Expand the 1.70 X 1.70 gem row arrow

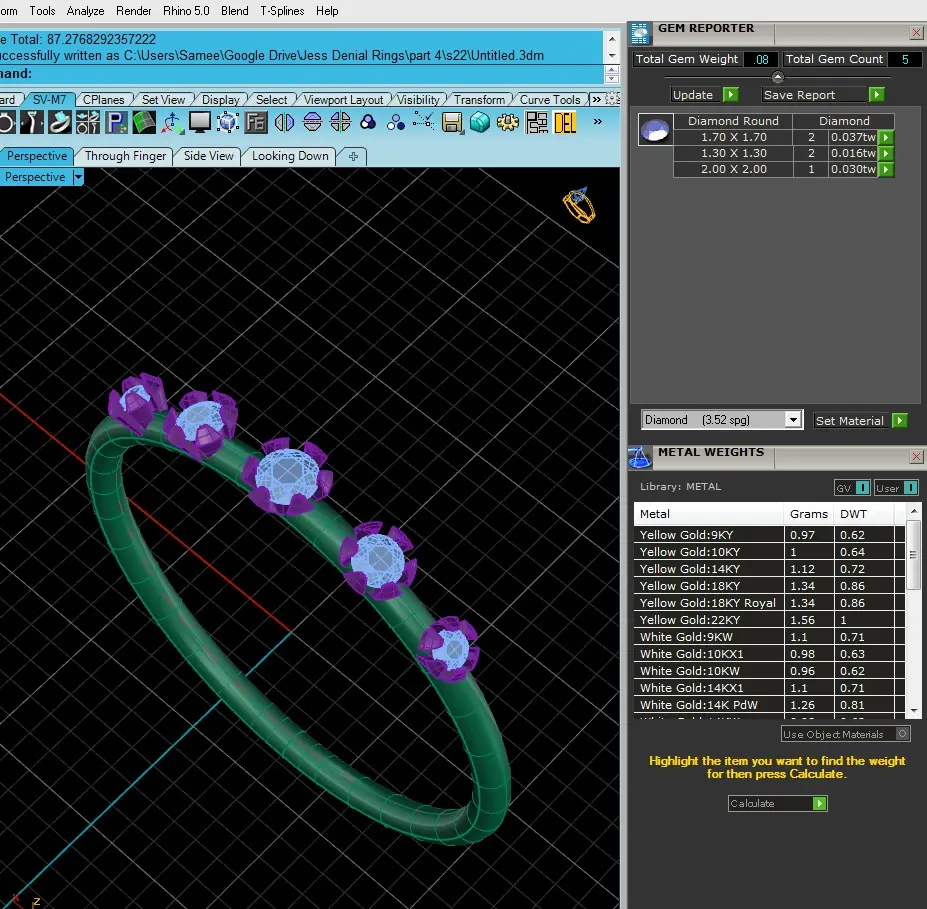click(886, 137)
